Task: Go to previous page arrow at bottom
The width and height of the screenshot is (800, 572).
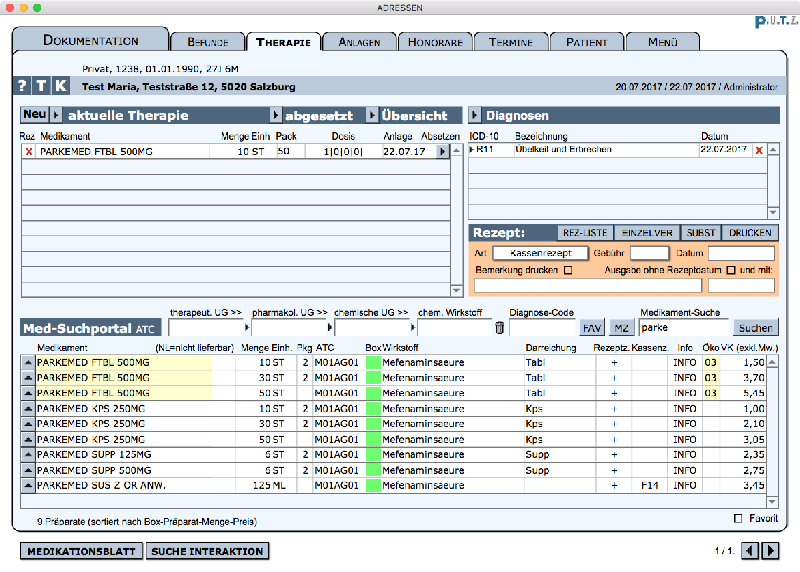Action: coord(749,551)
